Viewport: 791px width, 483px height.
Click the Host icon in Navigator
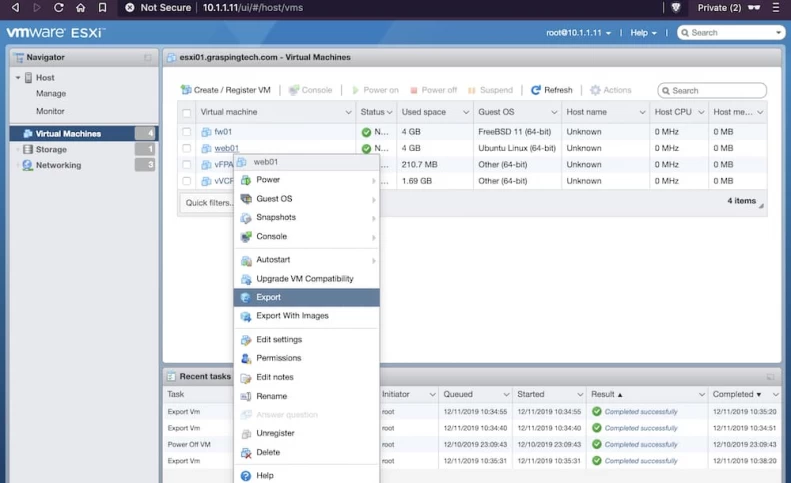click(x=28, y=77)
